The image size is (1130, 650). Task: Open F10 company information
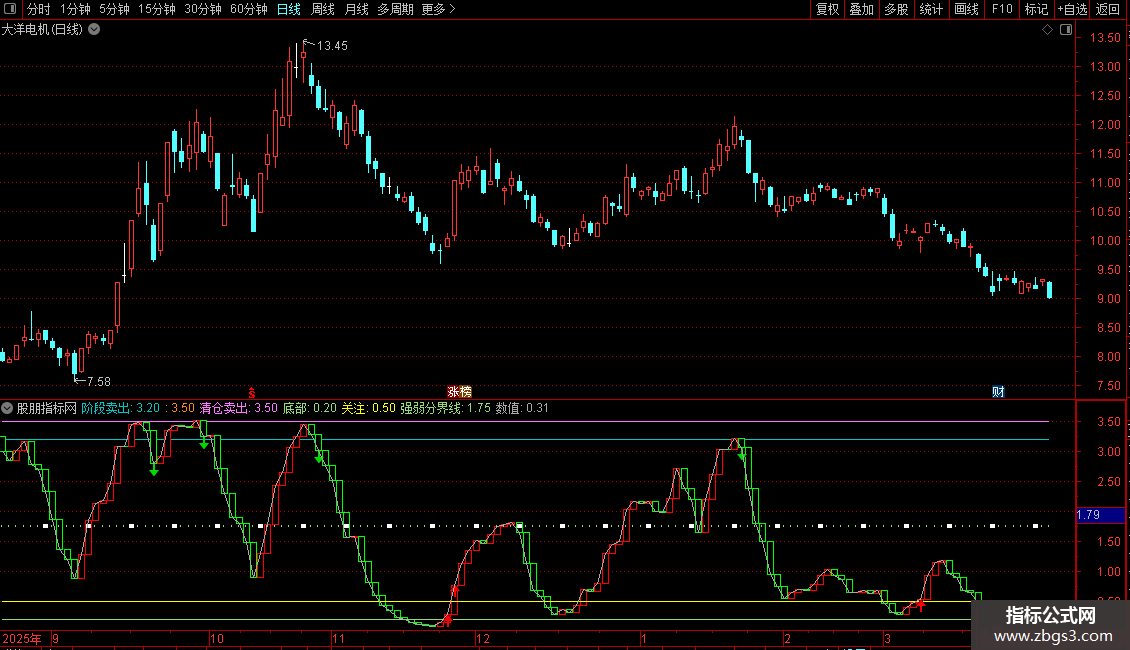pos(1001,9)
